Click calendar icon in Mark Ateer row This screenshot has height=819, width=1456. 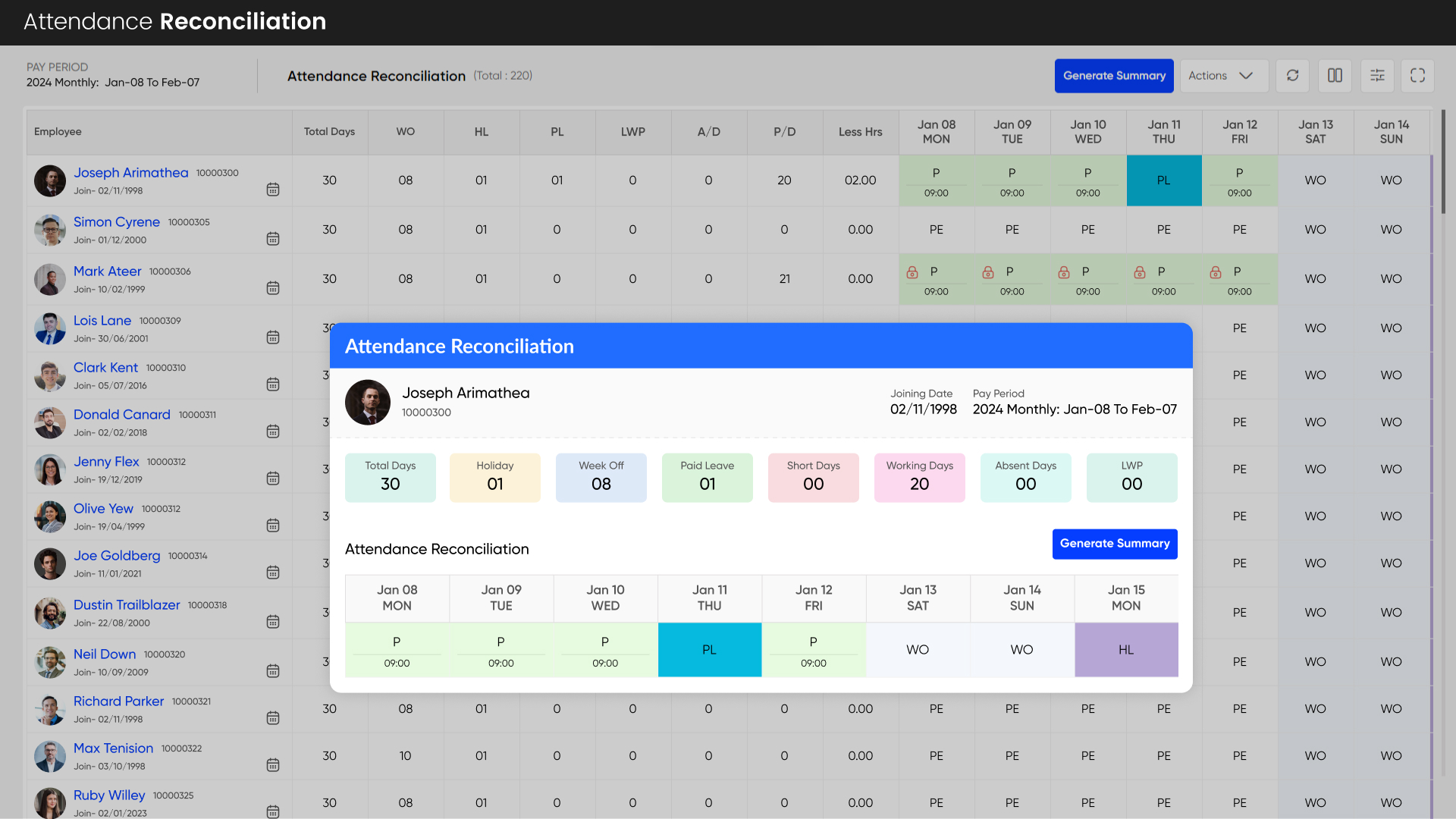273,288
